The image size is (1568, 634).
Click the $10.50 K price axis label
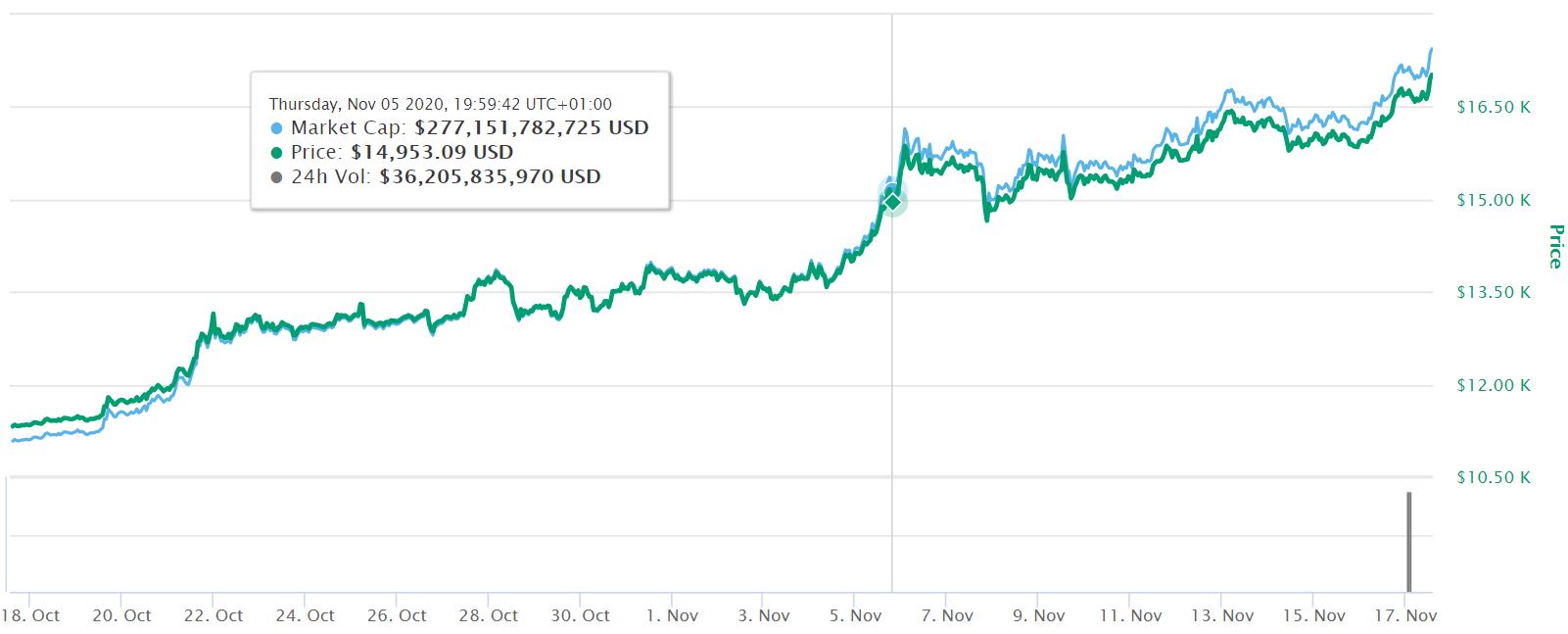pyautogui.click(x=1493, y=478)
